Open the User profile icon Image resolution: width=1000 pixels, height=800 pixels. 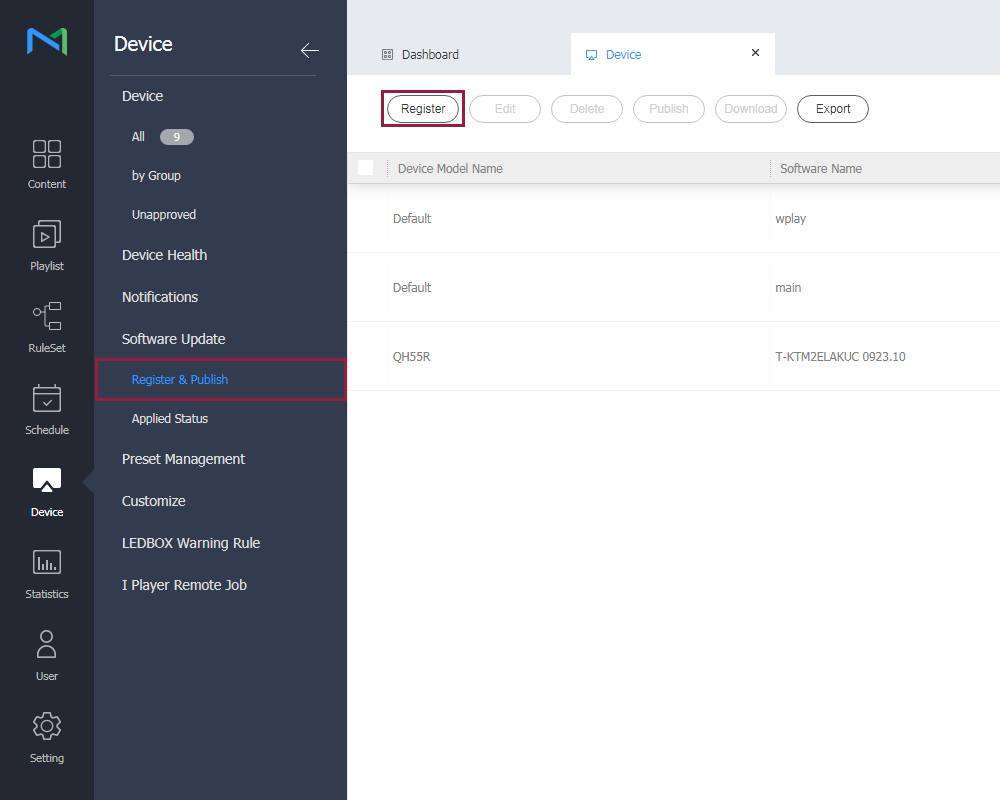coord(47,645)
